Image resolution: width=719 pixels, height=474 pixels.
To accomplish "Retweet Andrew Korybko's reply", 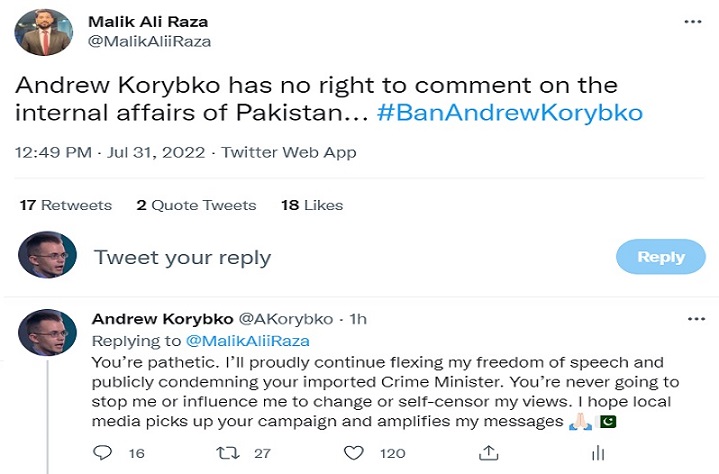I will point(231,453).
